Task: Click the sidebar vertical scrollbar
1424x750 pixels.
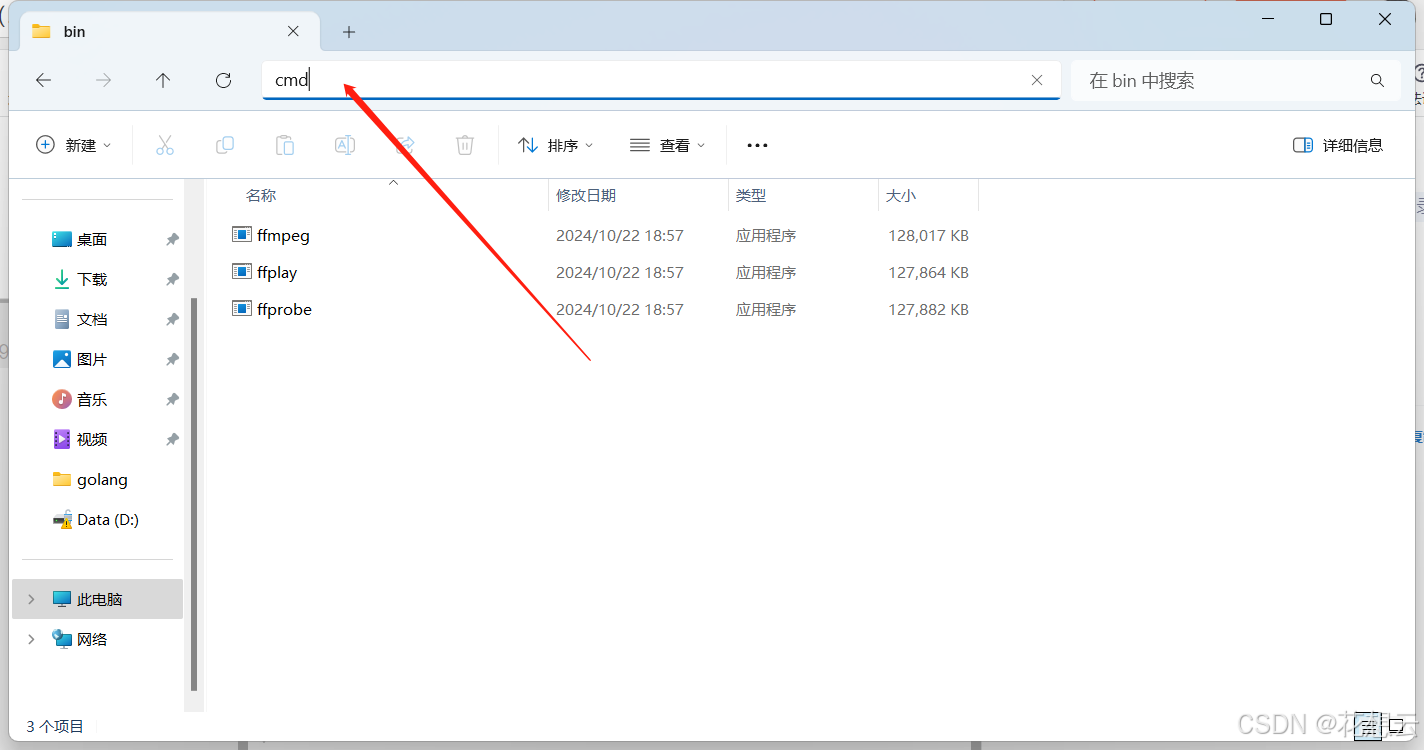Action: click(x=194, y=494)
